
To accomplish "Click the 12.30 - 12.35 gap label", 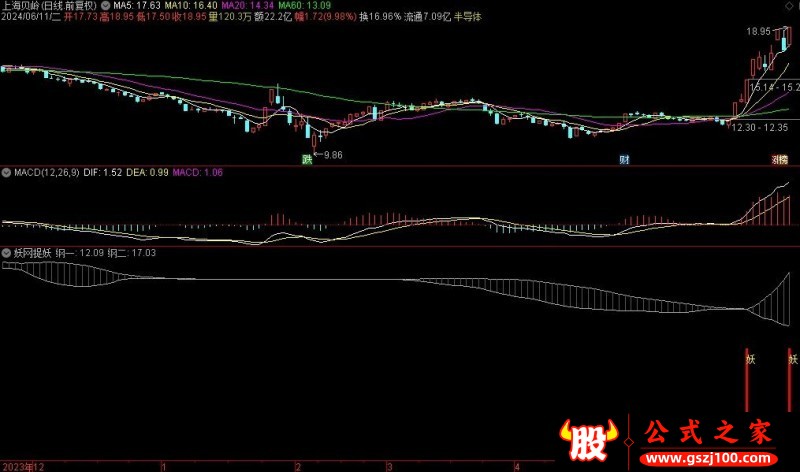I will [x=760, y=128].
